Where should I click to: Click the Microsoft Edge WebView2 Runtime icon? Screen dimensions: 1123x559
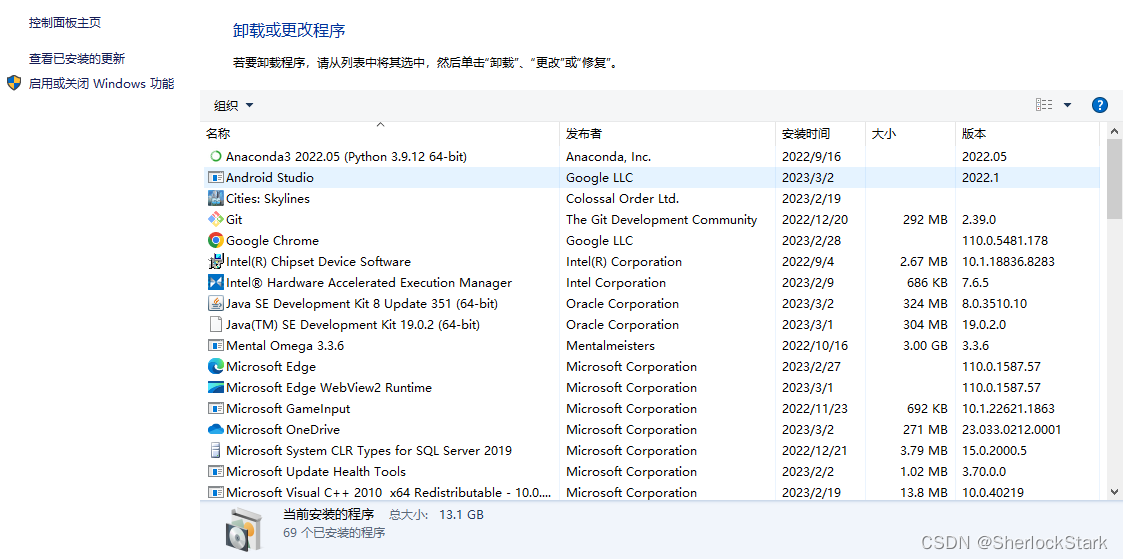[x=215, y=387]
